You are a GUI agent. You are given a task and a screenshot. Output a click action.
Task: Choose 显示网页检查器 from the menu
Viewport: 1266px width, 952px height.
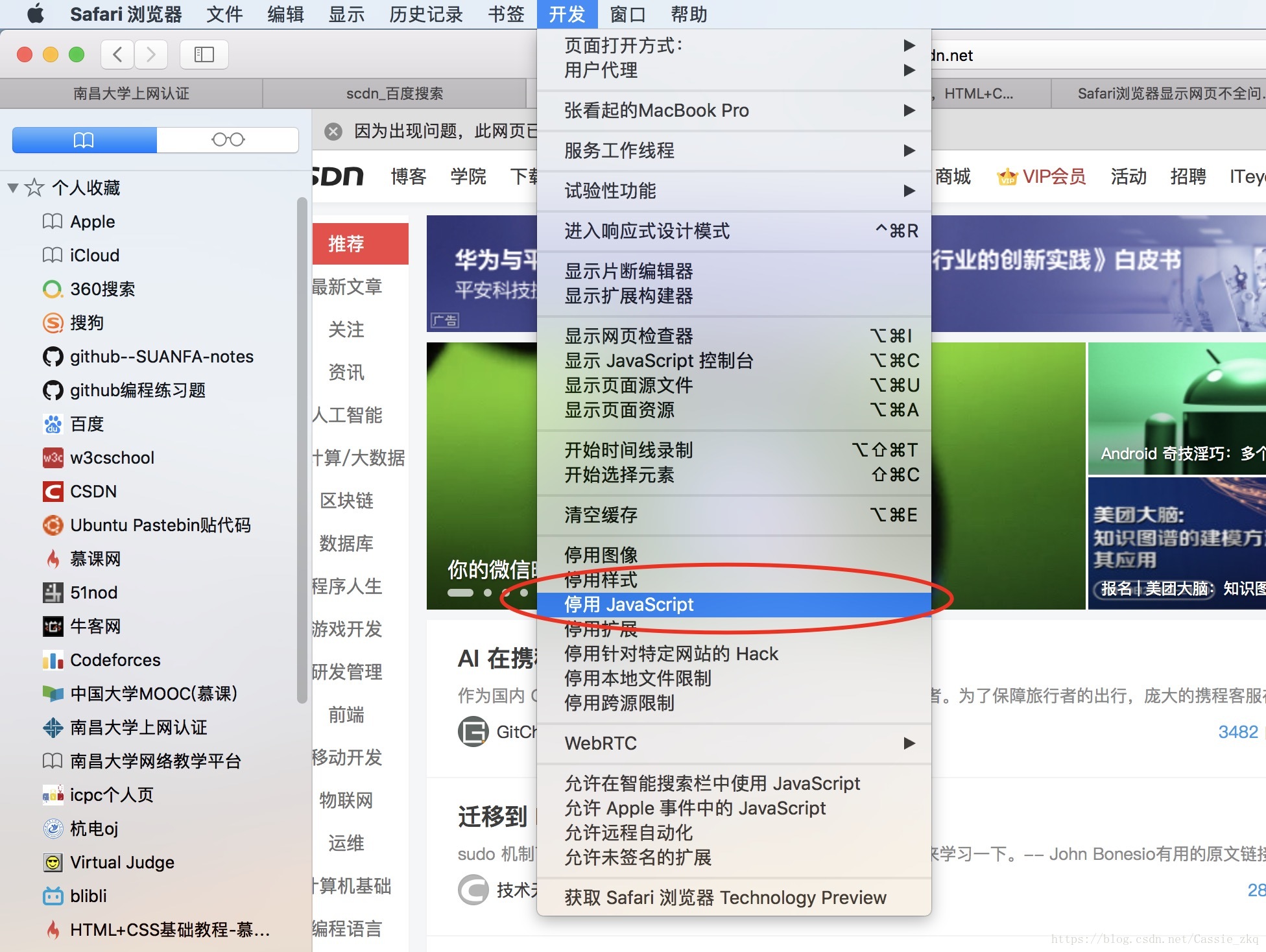(x=628, y=336)
